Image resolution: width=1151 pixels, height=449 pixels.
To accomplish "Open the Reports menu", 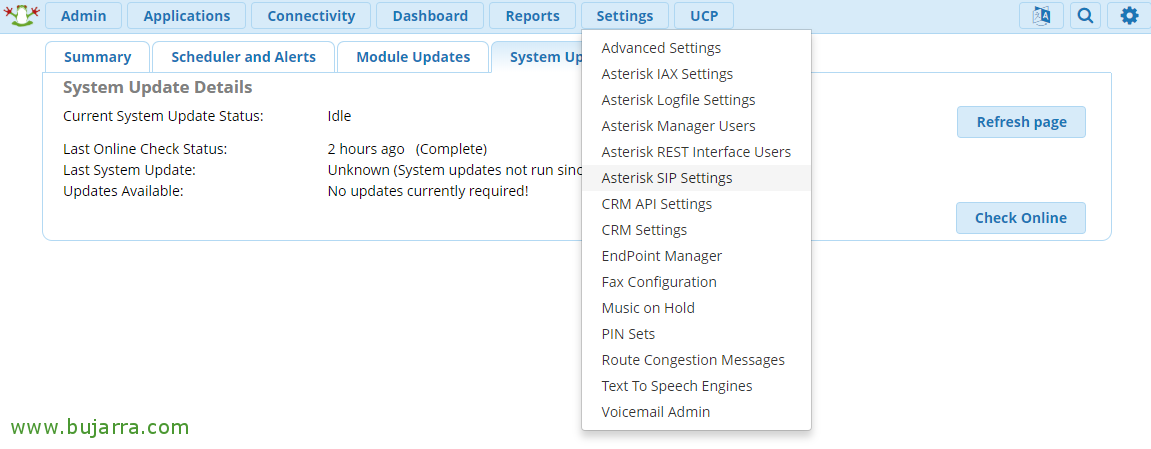I will (532, 15).
